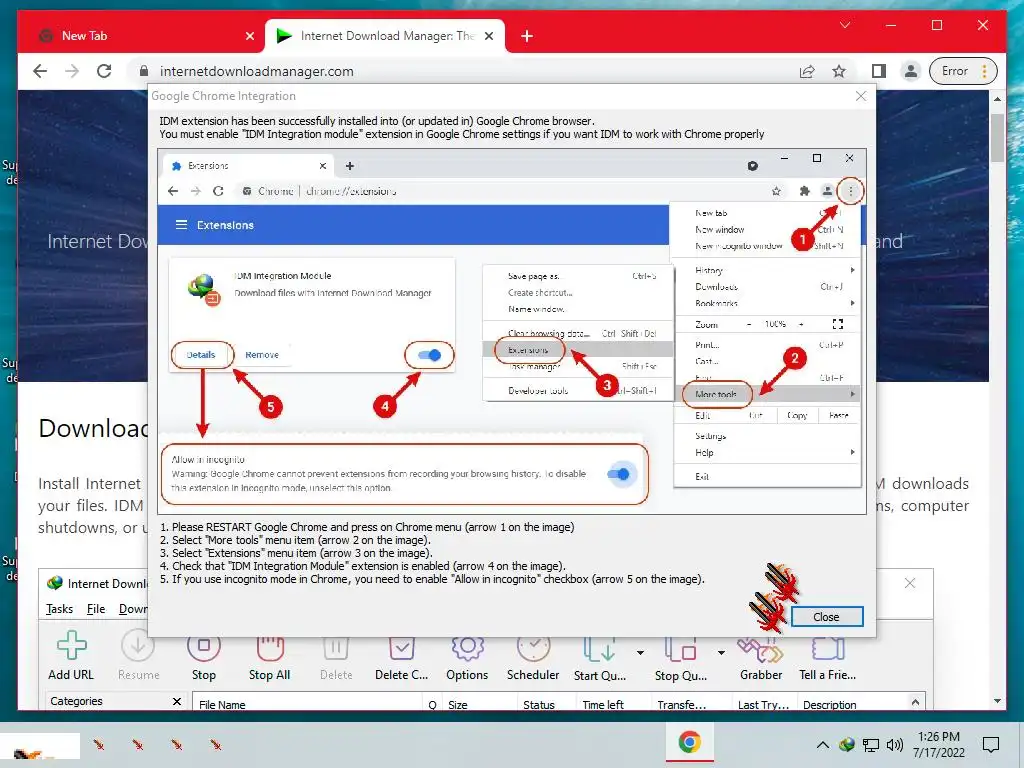Click the File Name column header
The width and height of the screenshot is (1024, 768).
[x=308, y=704]
